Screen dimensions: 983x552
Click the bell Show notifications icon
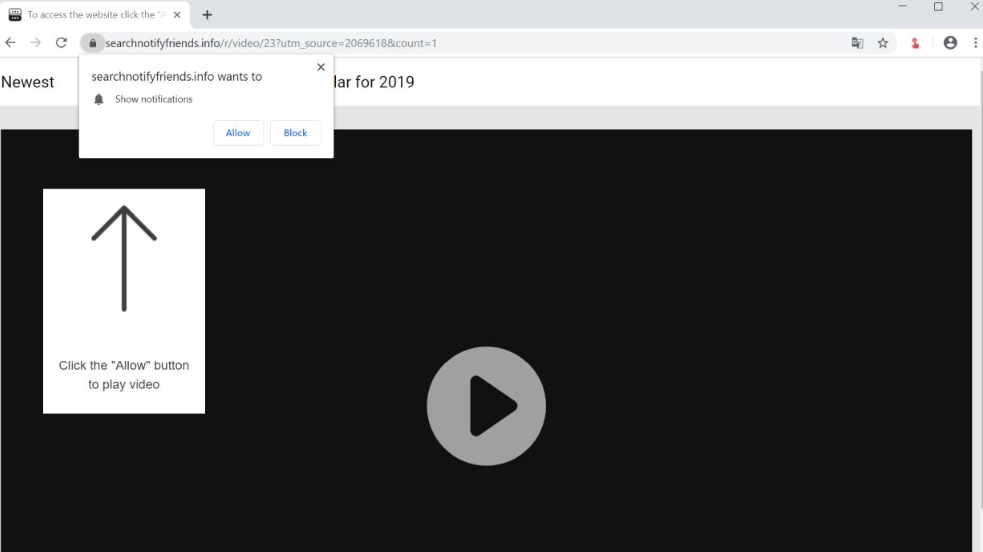click(98, 100)
